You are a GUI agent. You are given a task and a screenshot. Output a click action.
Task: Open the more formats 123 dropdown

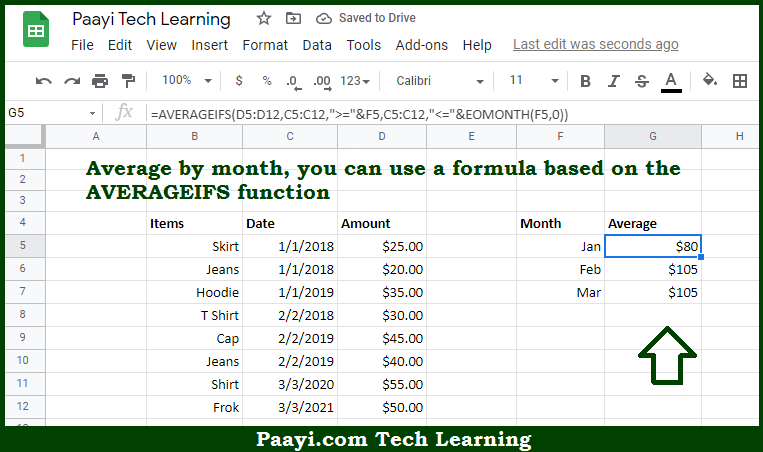(355, 81)
